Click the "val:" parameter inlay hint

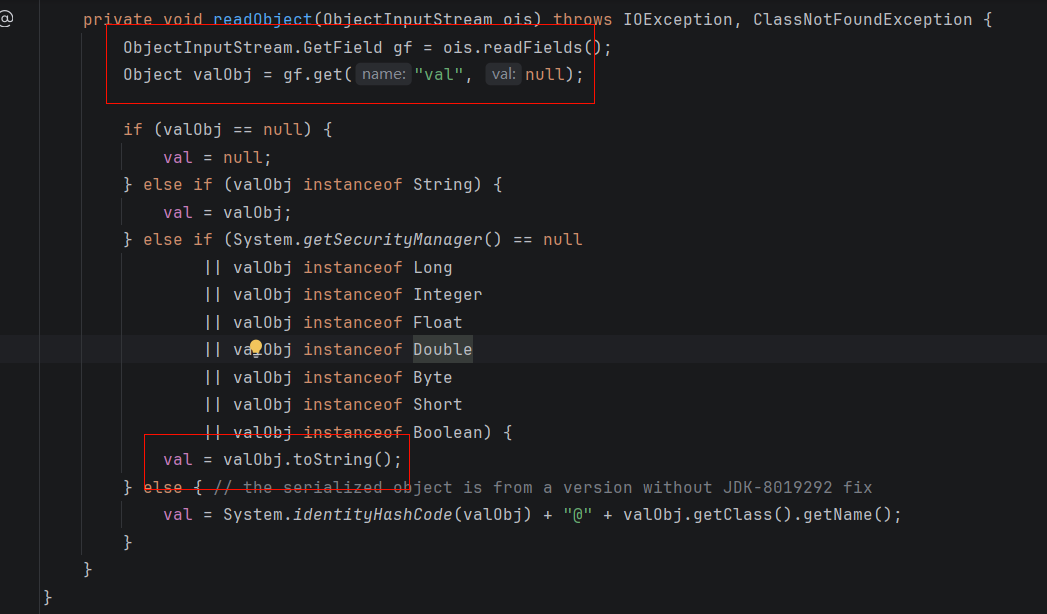click(x=503, y=74)
